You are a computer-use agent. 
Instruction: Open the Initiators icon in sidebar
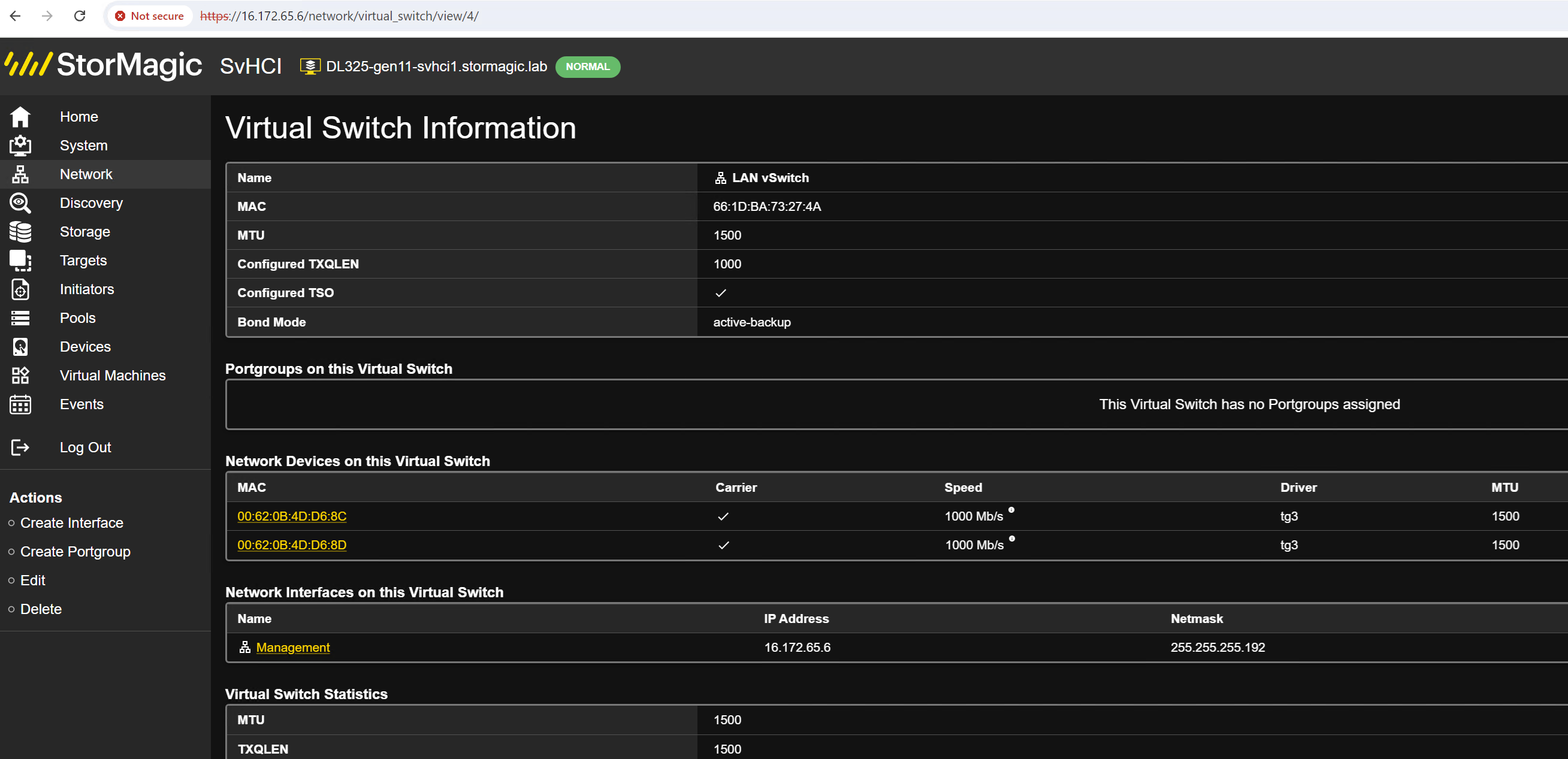coord(20,289)
